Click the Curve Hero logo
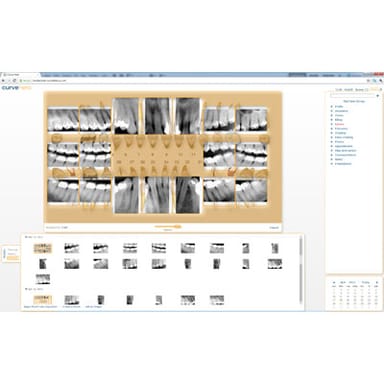 point(17,88)
